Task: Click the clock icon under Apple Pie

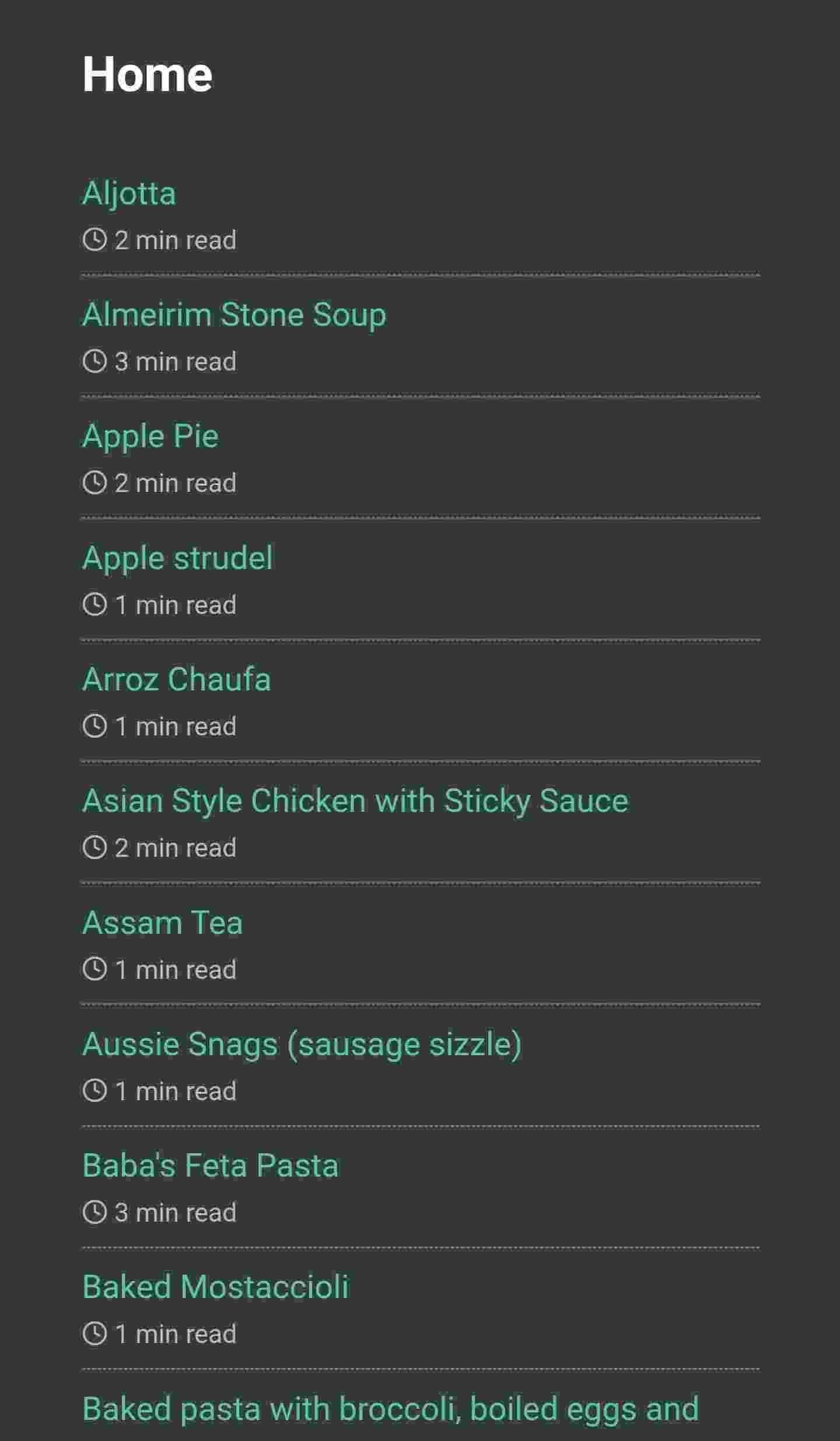Action: click(x=94, y=483)
